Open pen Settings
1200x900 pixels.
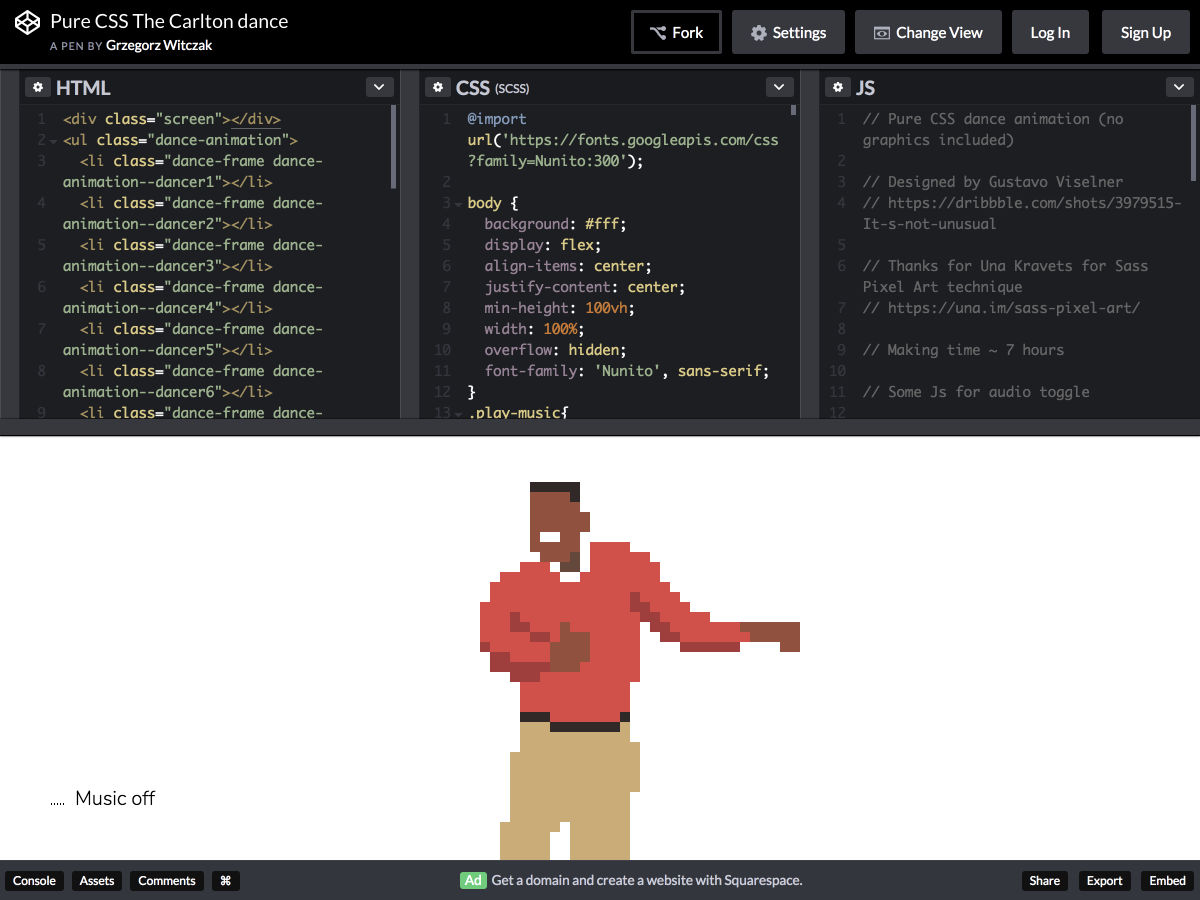pos(788,32)
